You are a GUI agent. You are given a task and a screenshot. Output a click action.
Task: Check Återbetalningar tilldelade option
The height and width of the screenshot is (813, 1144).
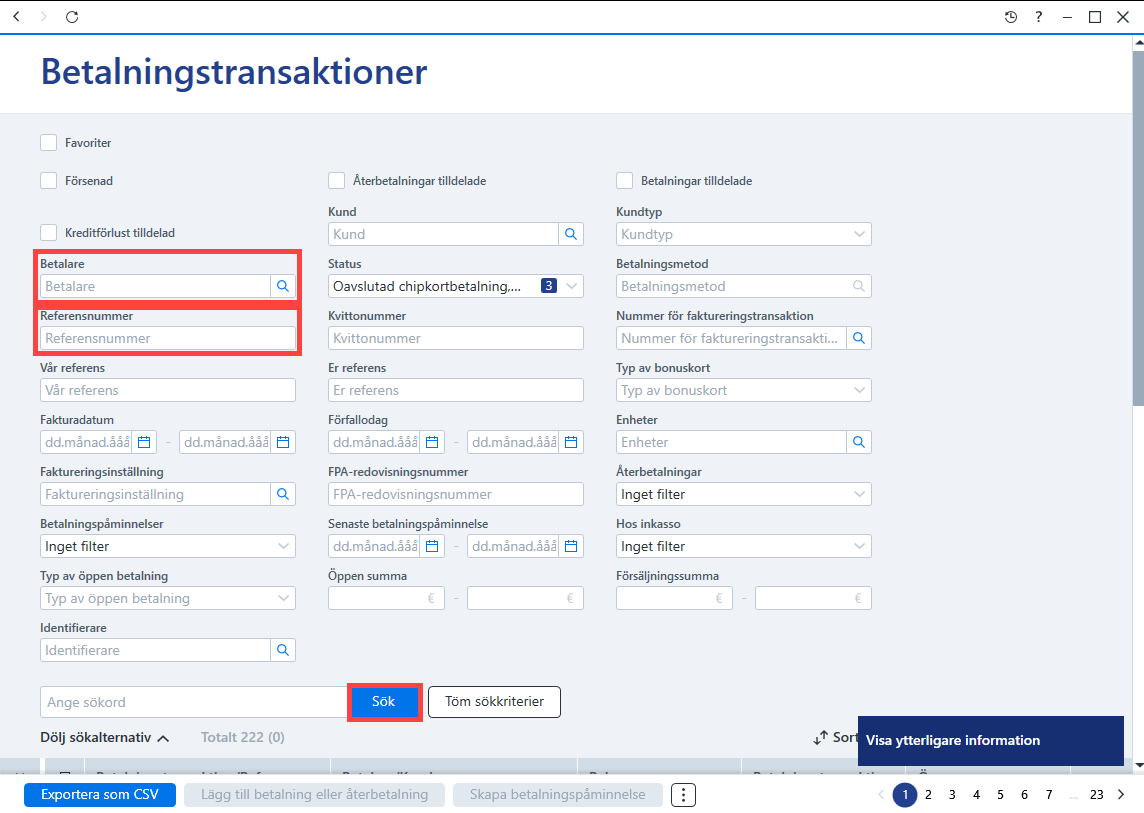click(x=337, y=181)
